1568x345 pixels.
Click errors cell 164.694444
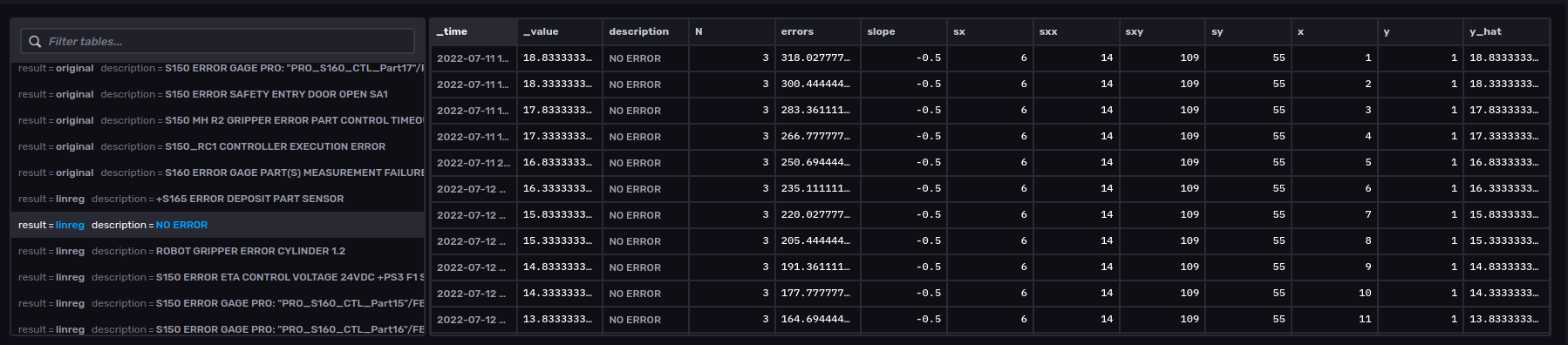click(x=817, y=320)
